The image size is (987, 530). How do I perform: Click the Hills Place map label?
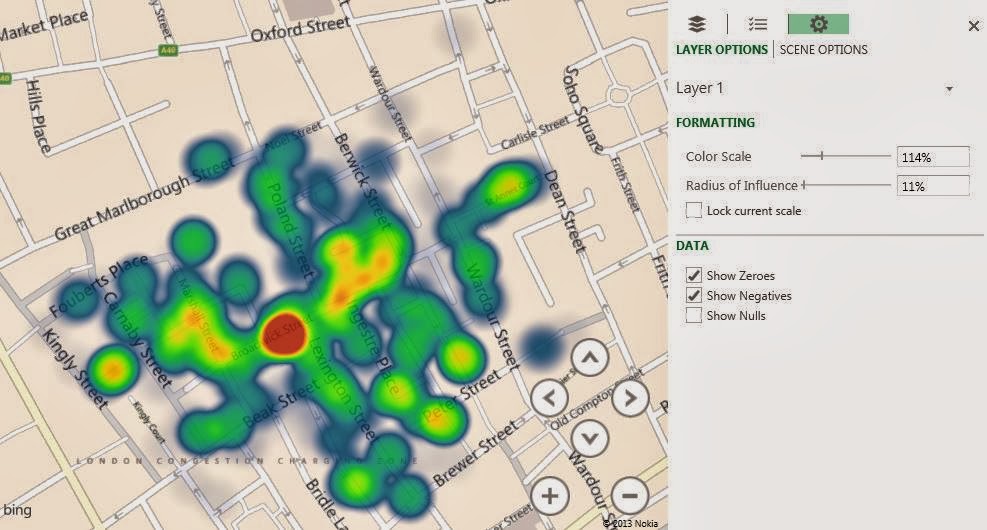(x=38, y=116)
